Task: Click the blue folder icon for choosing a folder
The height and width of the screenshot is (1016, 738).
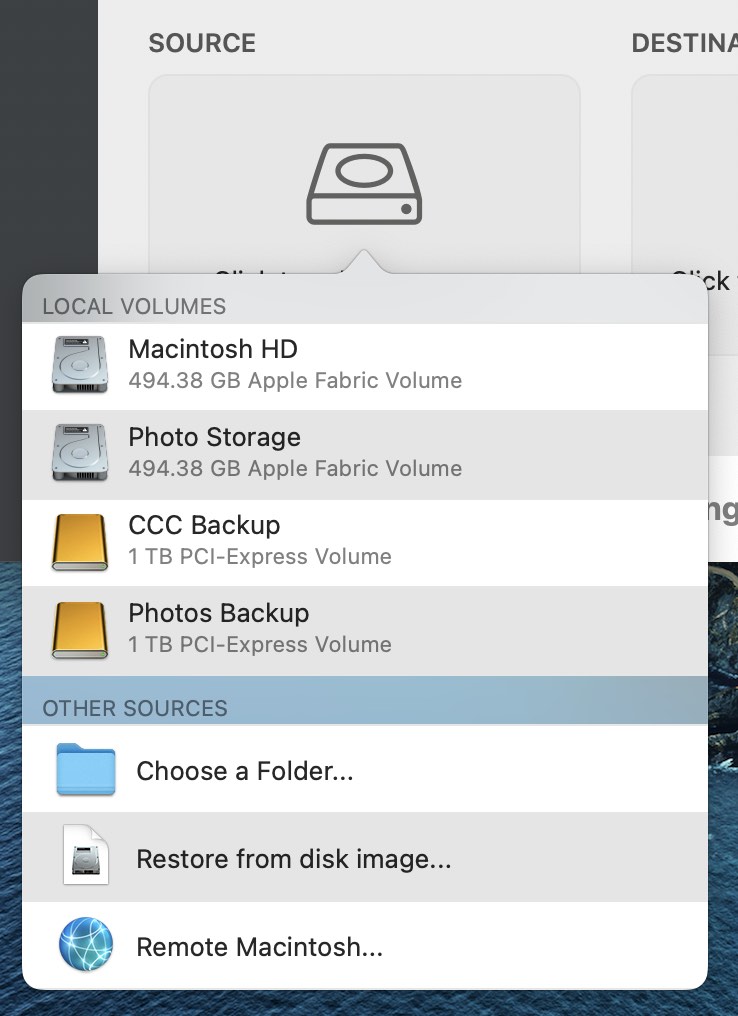Action: tap(84, 770)
